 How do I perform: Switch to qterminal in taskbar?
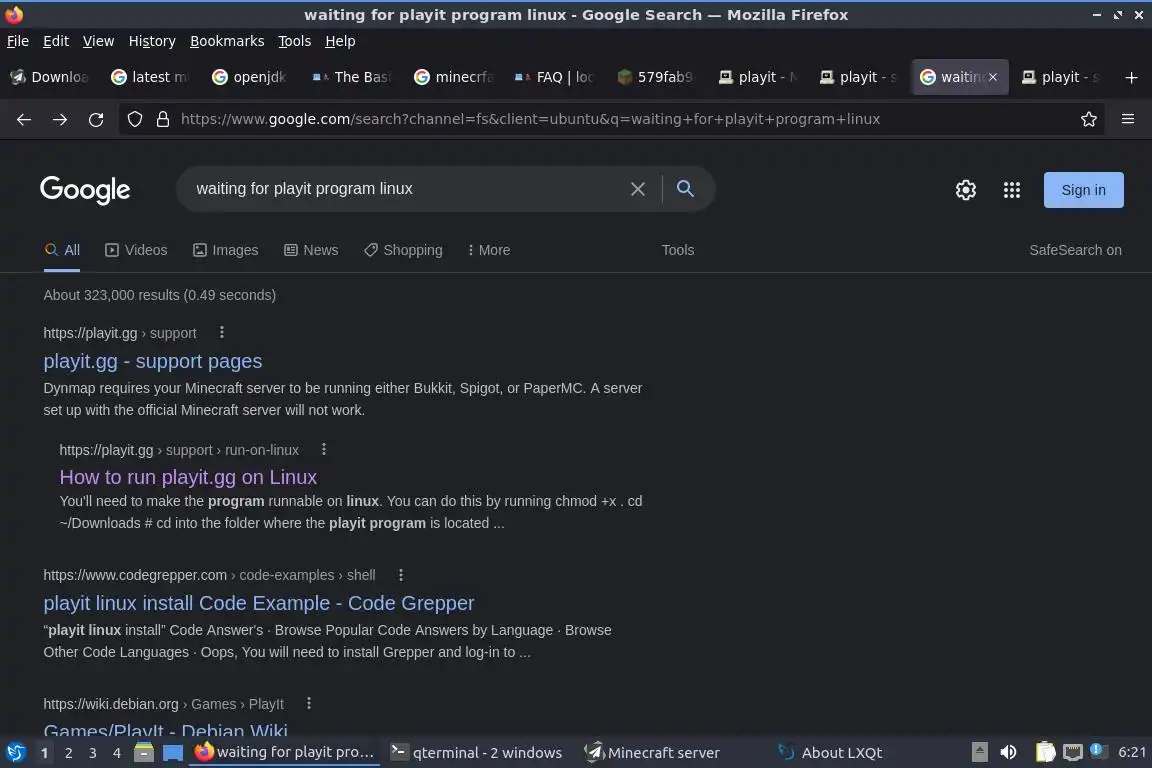click(x=476, y=753)
